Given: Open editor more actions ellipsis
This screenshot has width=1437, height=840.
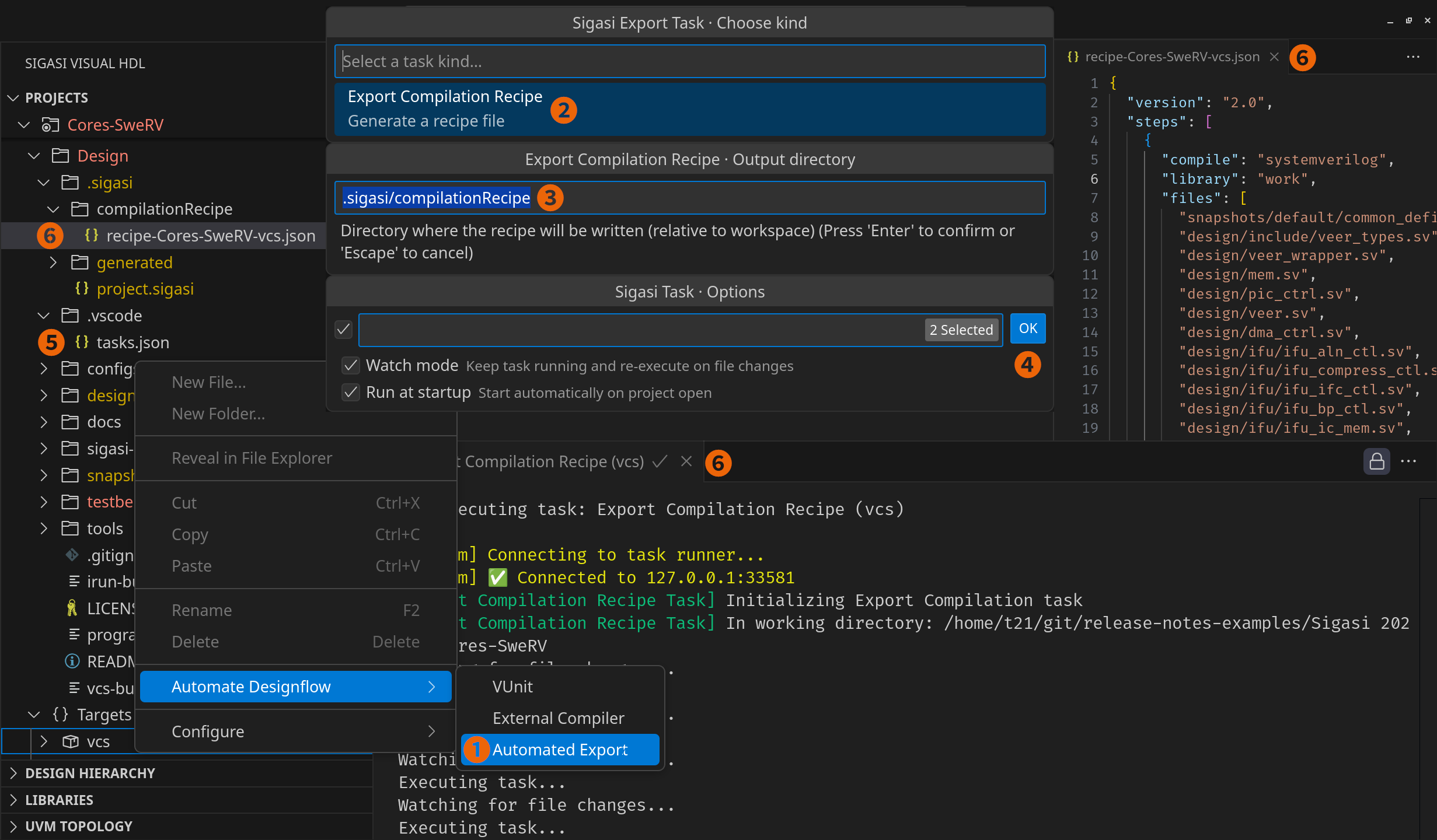Looking at the screenshot, I should [x=1413, y=57].
